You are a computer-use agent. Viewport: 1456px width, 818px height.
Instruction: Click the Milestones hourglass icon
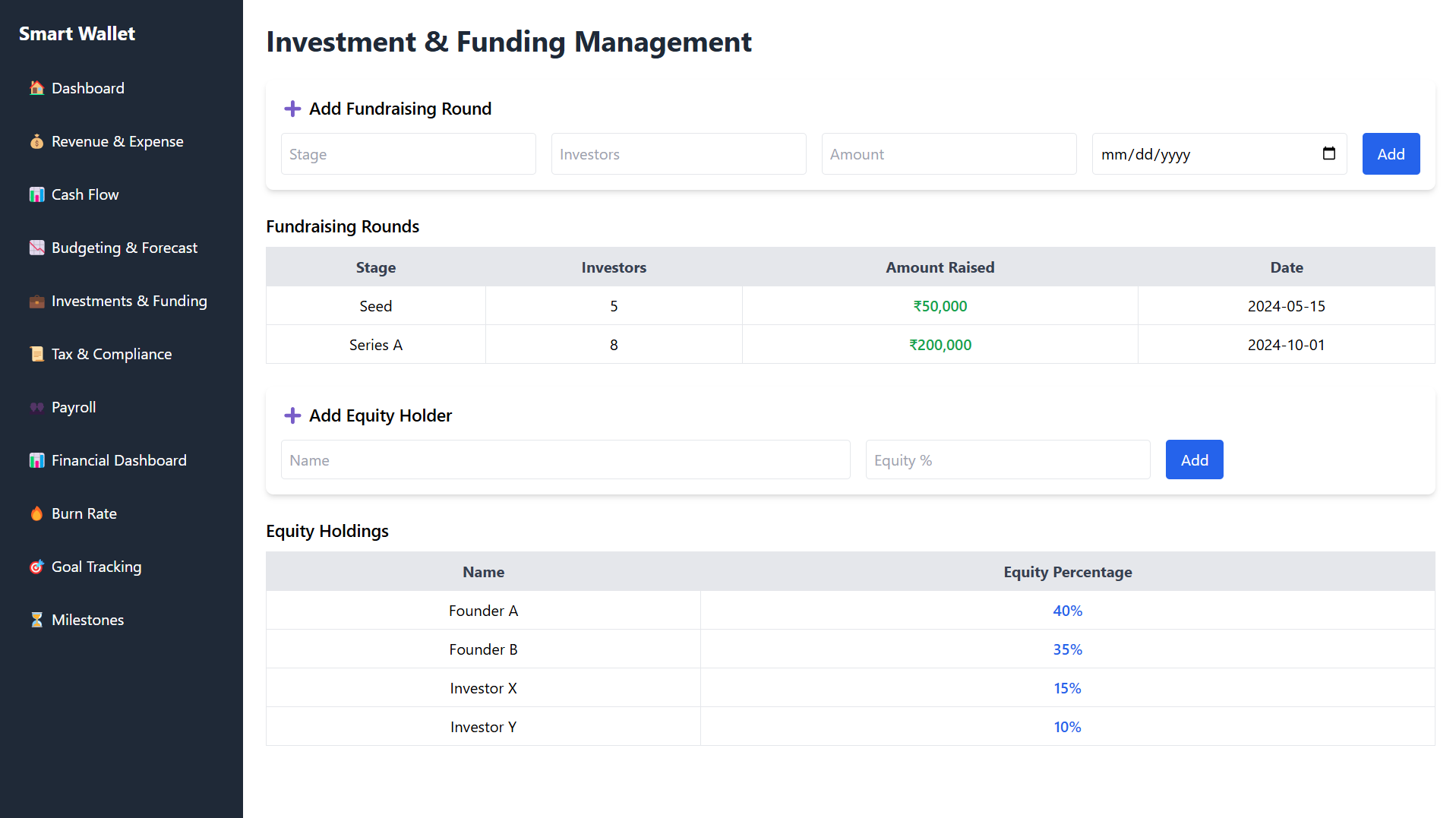[36, 620]
